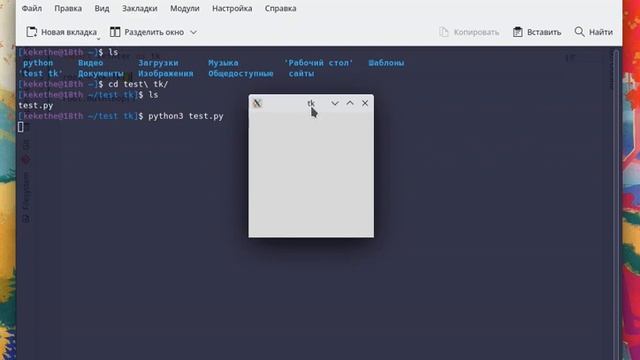Screen dimensions: 640x360
Task: Minimize the tk window with down chevron
Action: [x=335, y=103]
